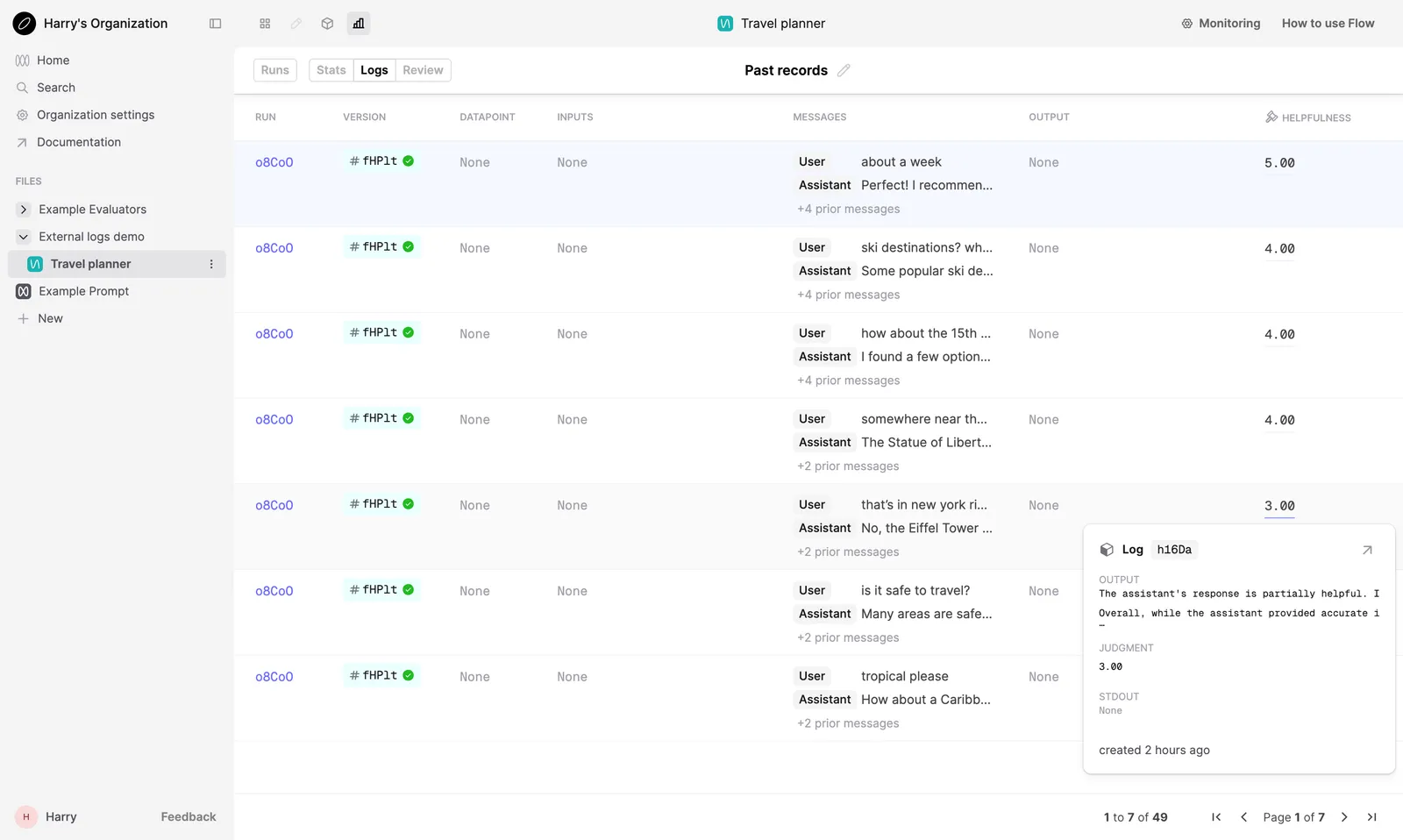This screenshot has width=1403, height=840.
Task: Click the Helpfulness evaluator icon in header
Action: click(x=1271, y=117)
